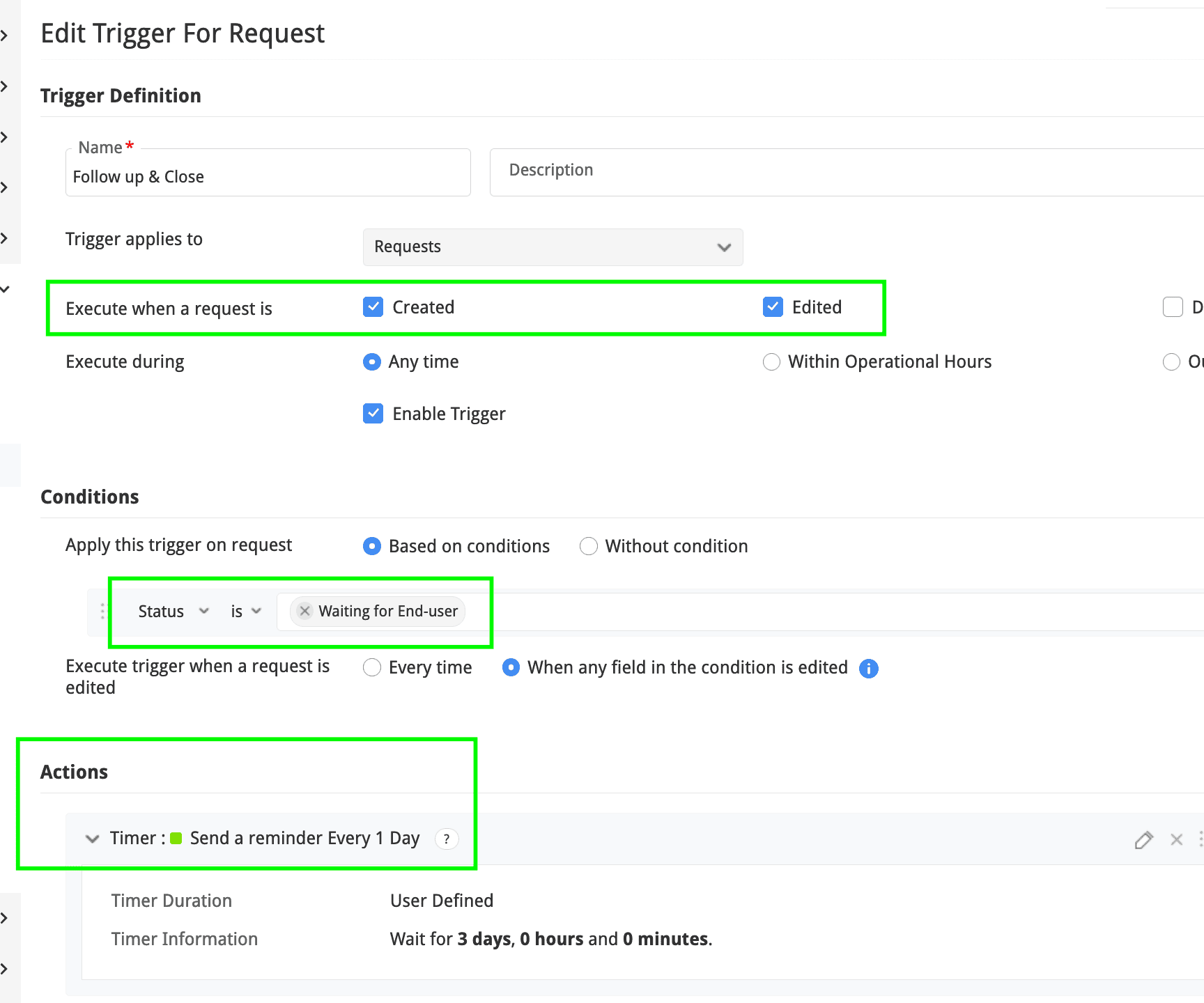Uncheck the Edited checkbox

773,307
